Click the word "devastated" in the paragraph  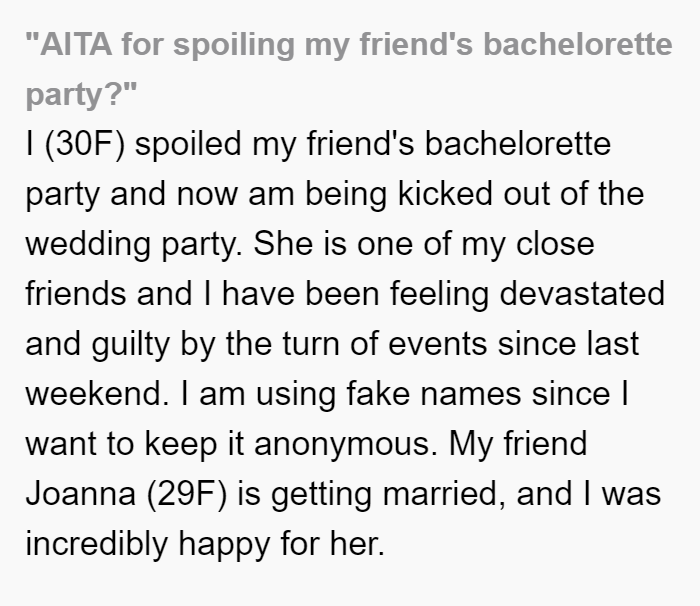click(582, 293)
